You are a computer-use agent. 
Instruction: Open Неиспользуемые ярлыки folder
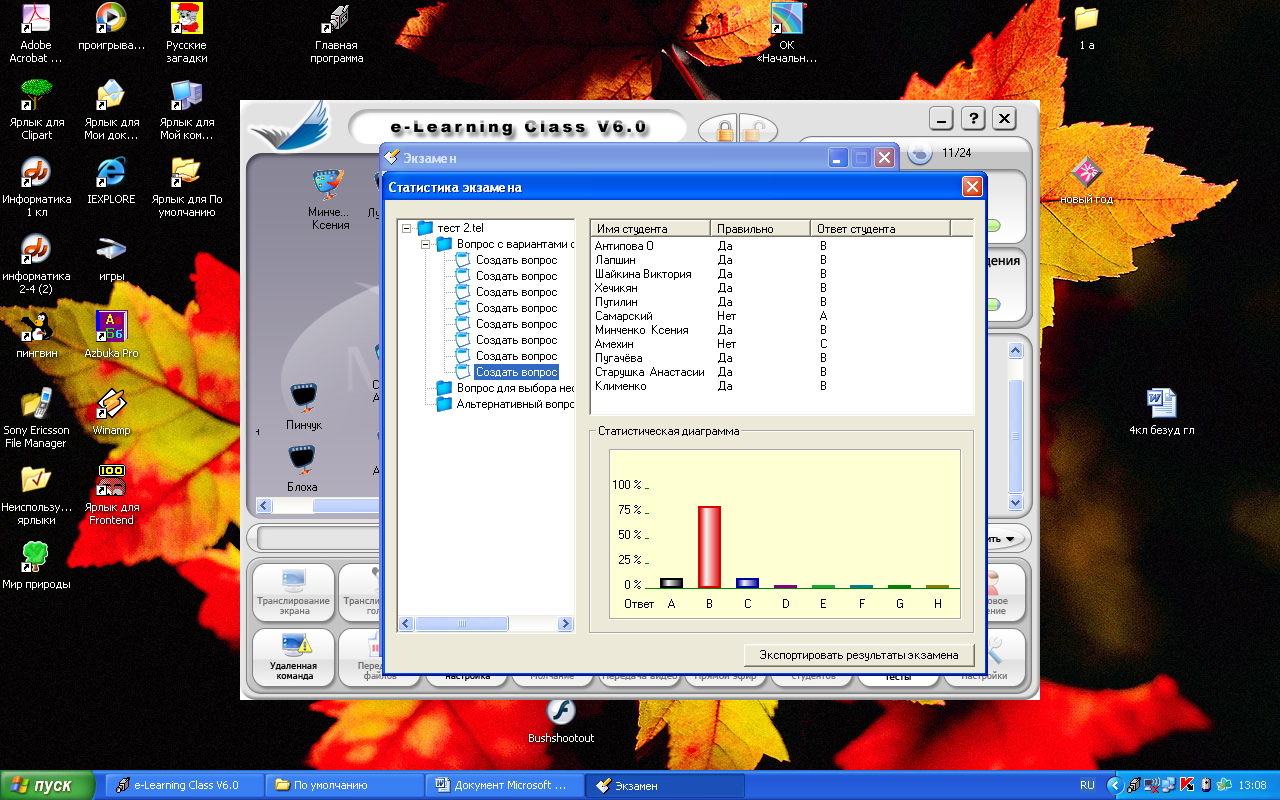(36, 495)
